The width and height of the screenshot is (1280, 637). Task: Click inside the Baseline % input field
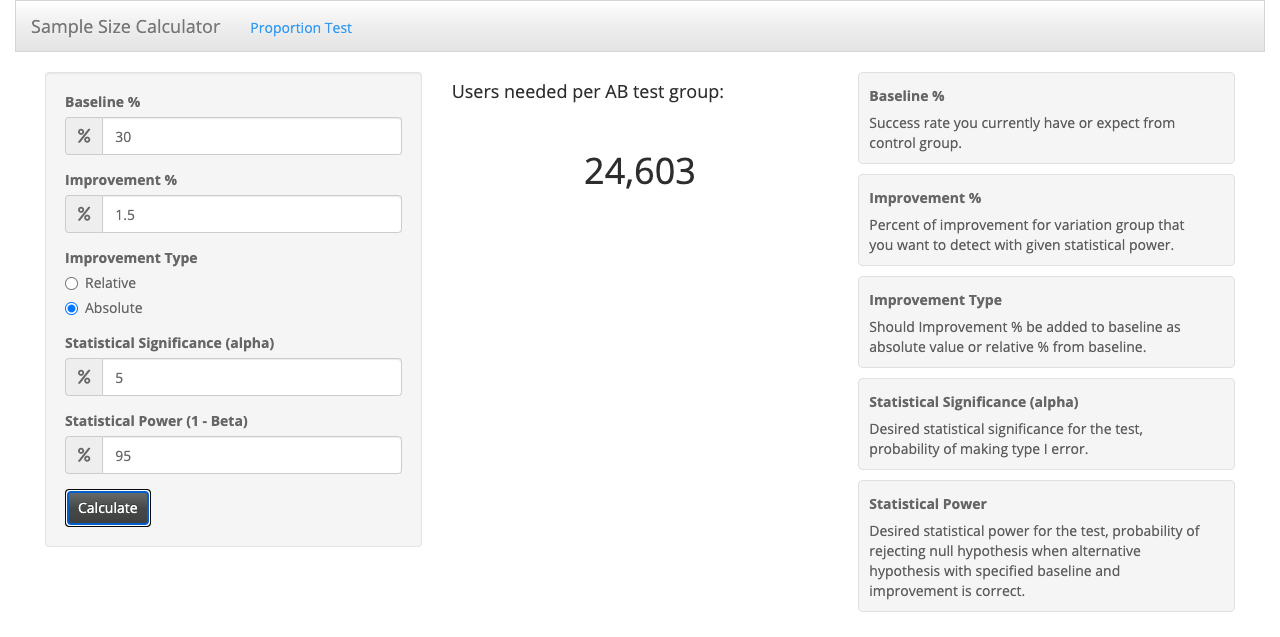[x=250, y=136]
